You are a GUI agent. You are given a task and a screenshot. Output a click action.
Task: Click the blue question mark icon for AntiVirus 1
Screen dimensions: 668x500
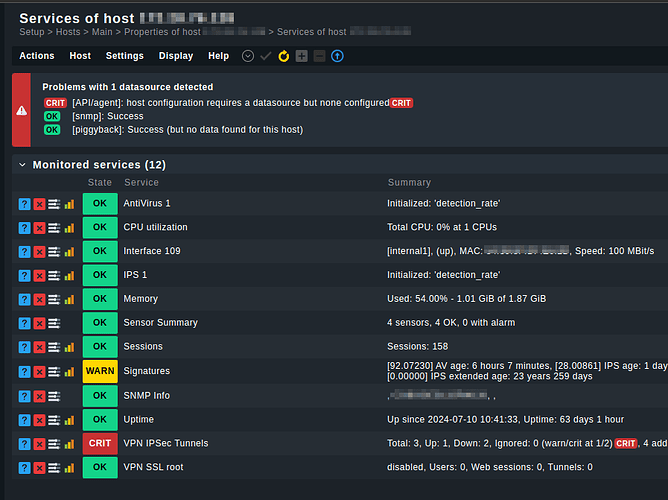pos(24,204)
